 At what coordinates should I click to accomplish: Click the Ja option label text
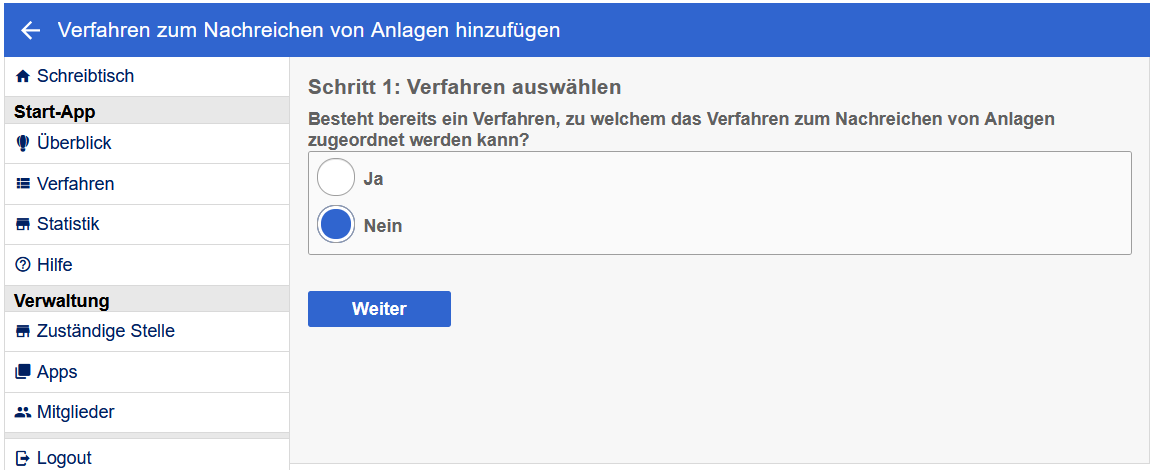(373, 179)
